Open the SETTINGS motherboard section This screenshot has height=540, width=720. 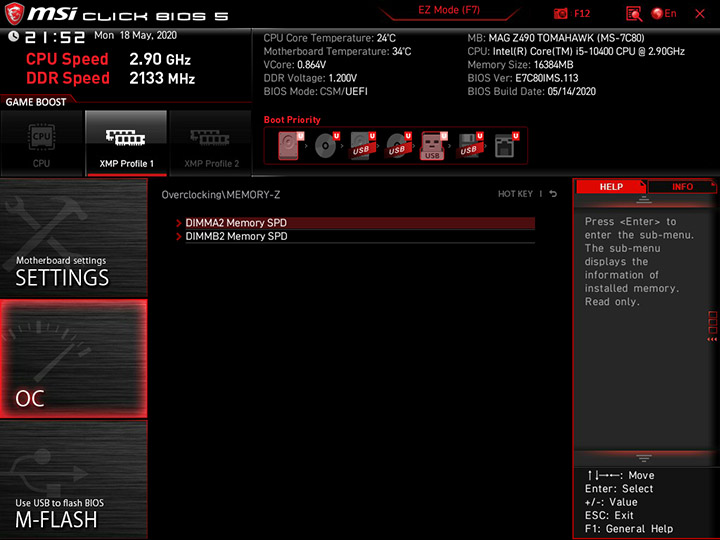73,238
